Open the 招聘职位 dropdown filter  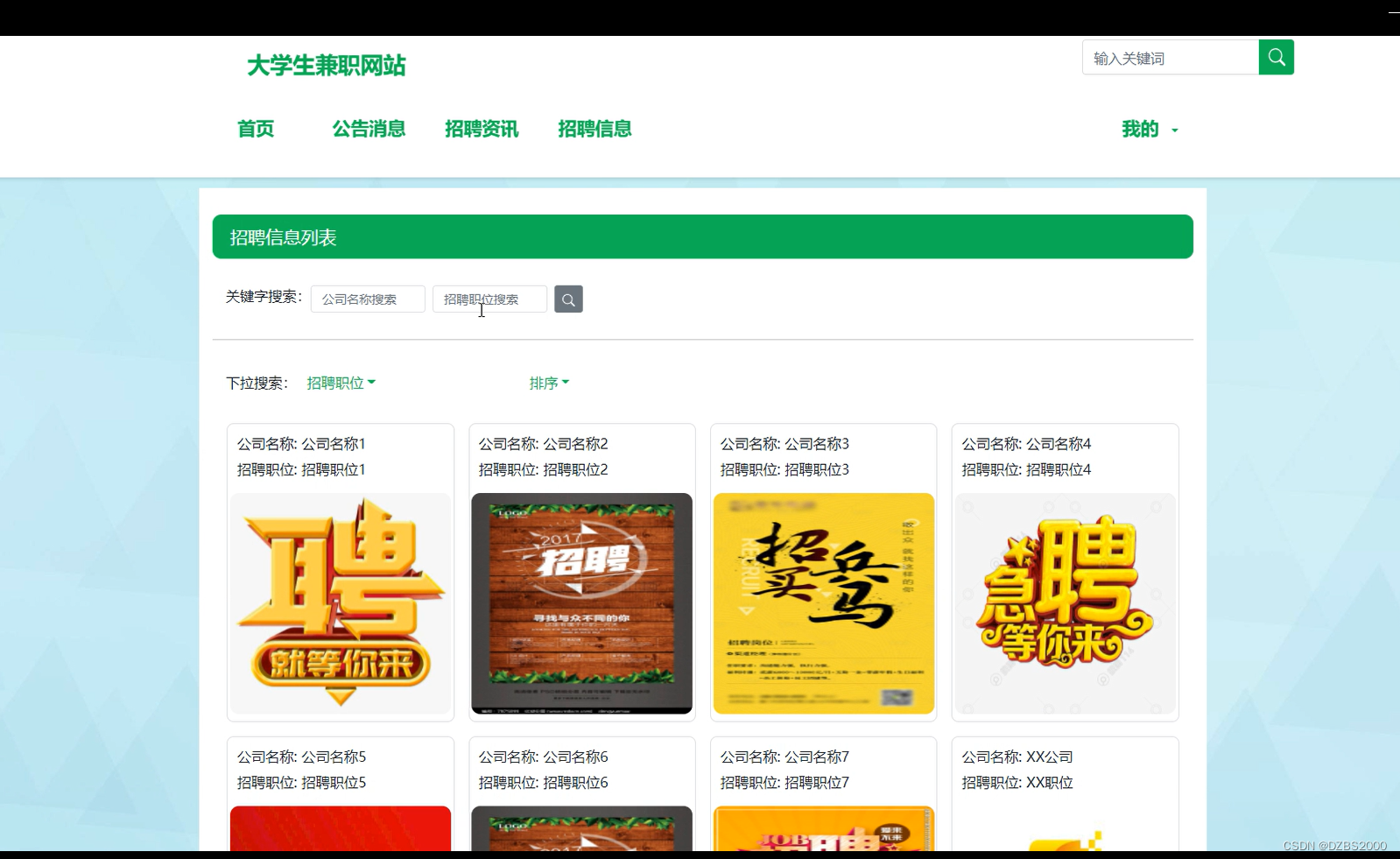341,383
